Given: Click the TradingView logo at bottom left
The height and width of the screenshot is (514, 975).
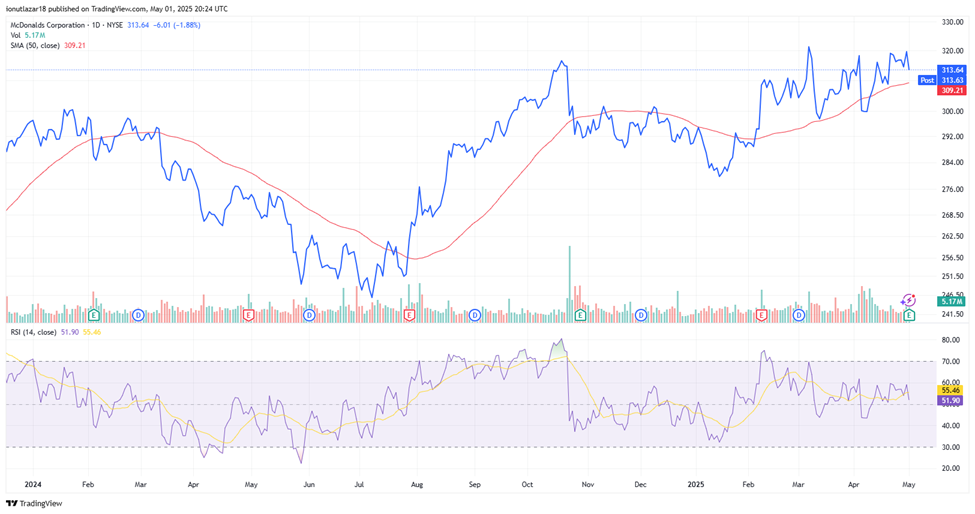Looking at the screenshot, I should 34,503.
